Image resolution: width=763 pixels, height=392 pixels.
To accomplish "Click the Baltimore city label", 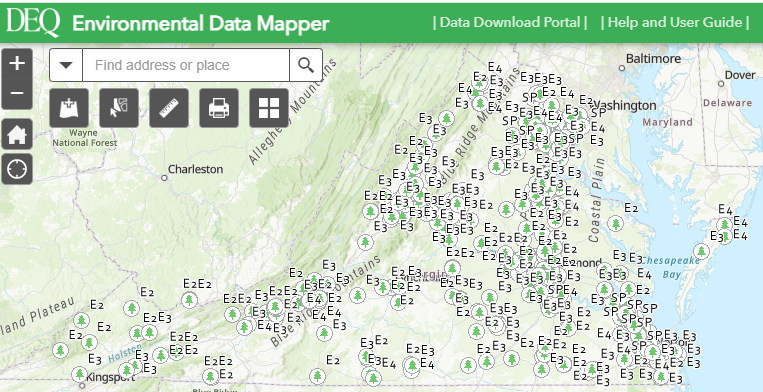I will pos(654,59).
